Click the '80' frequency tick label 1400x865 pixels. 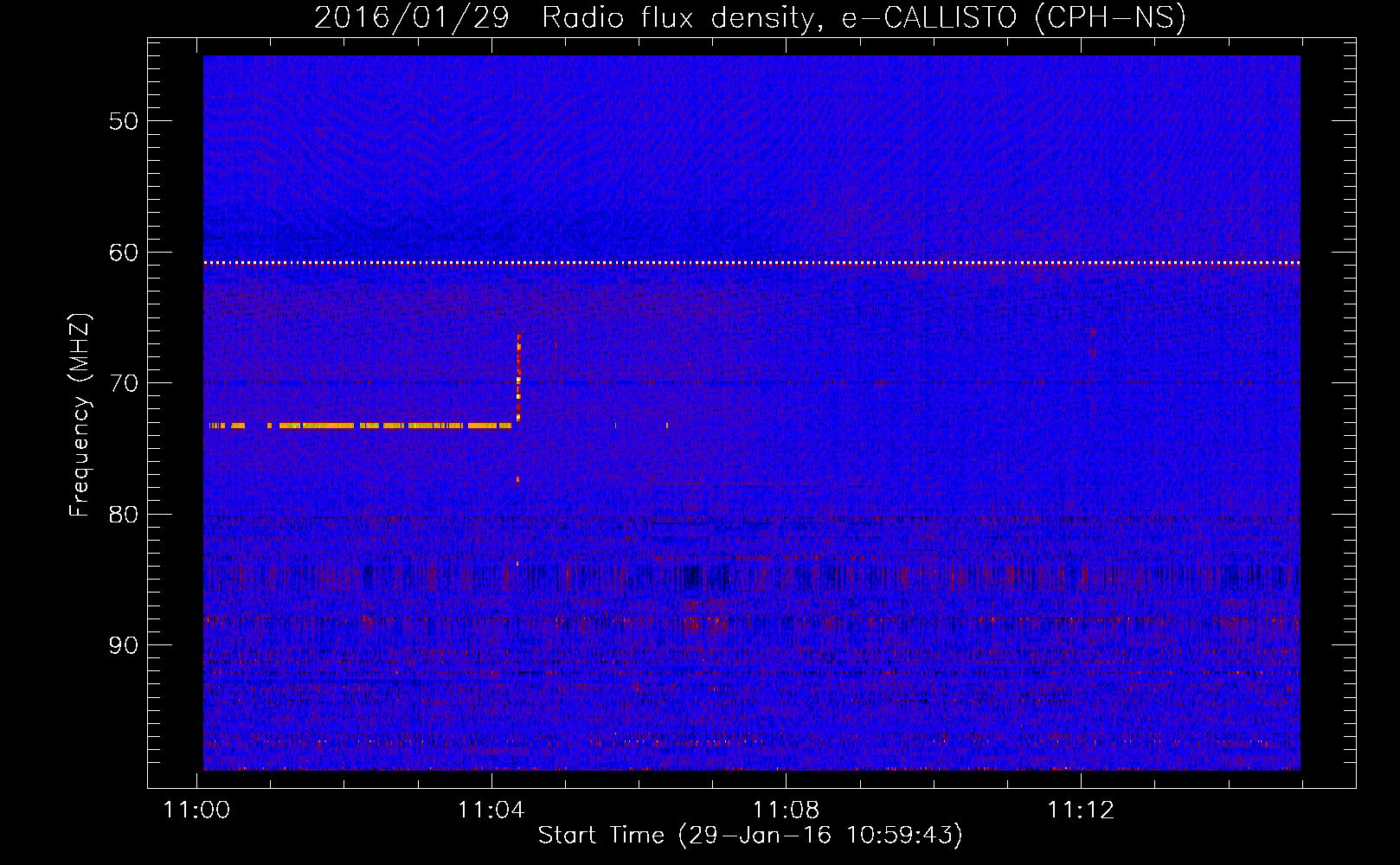click(124, 515)
